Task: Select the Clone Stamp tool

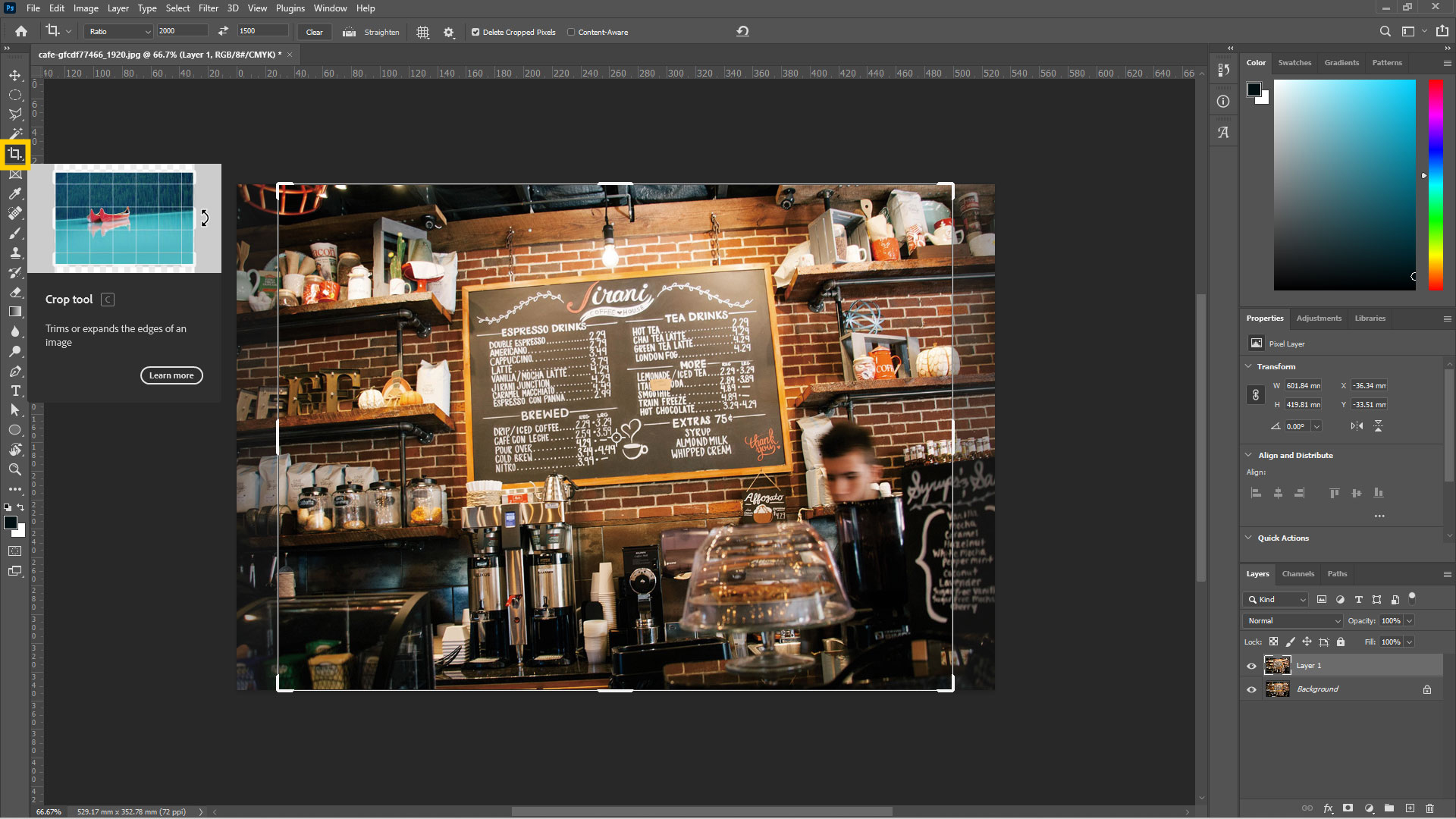Action: click(14, 253)
